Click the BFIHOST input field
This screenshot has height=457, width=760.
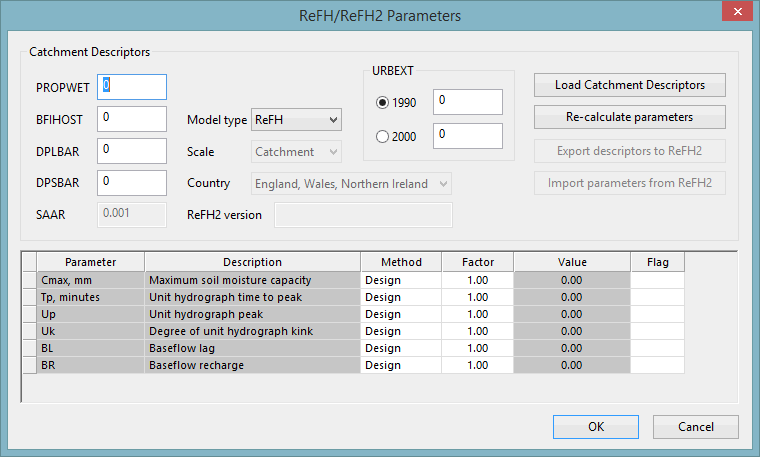point(132,119)
